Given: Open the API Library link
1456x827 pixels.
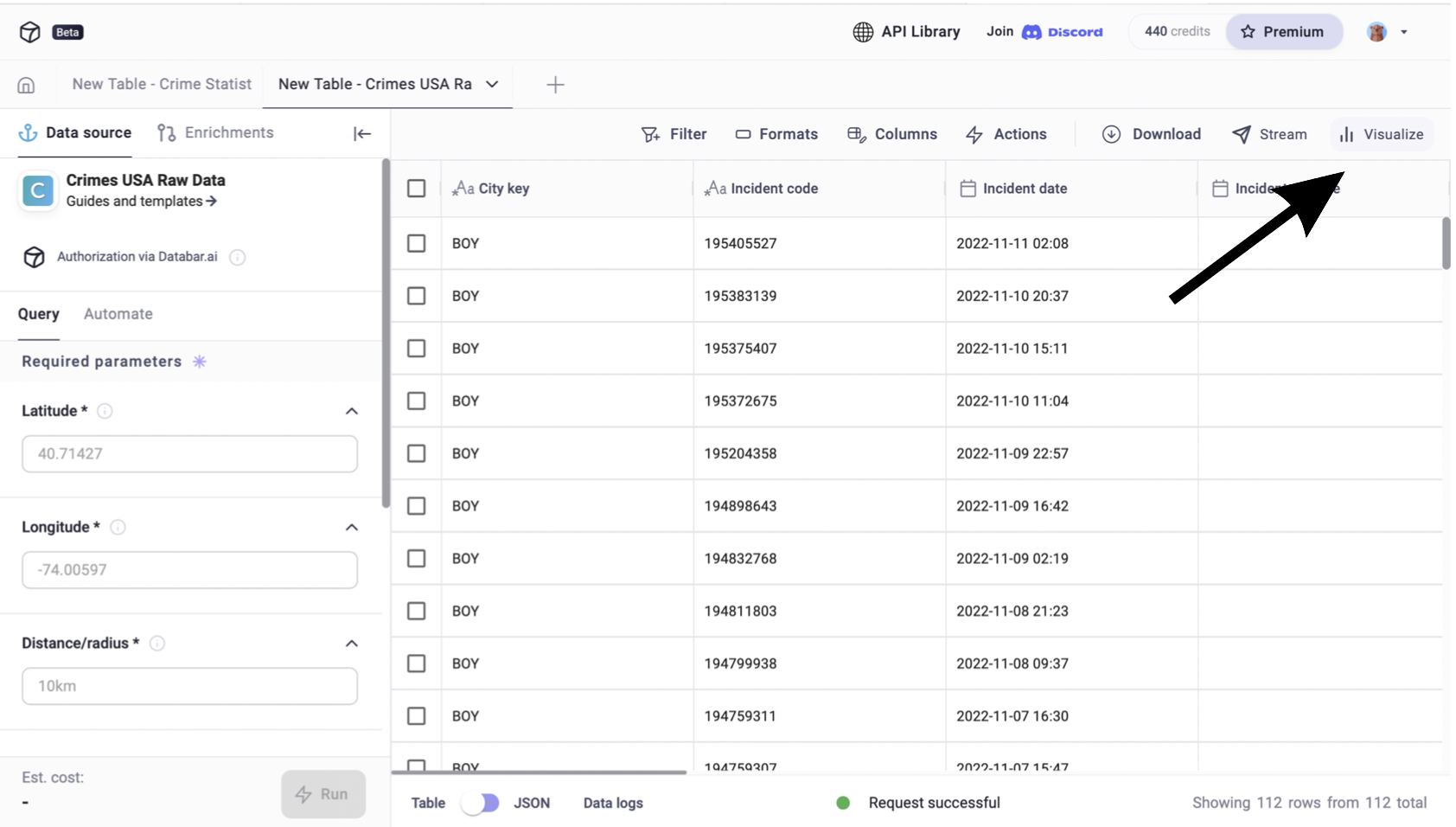Looking at the screenshot, I should point(906,32).
